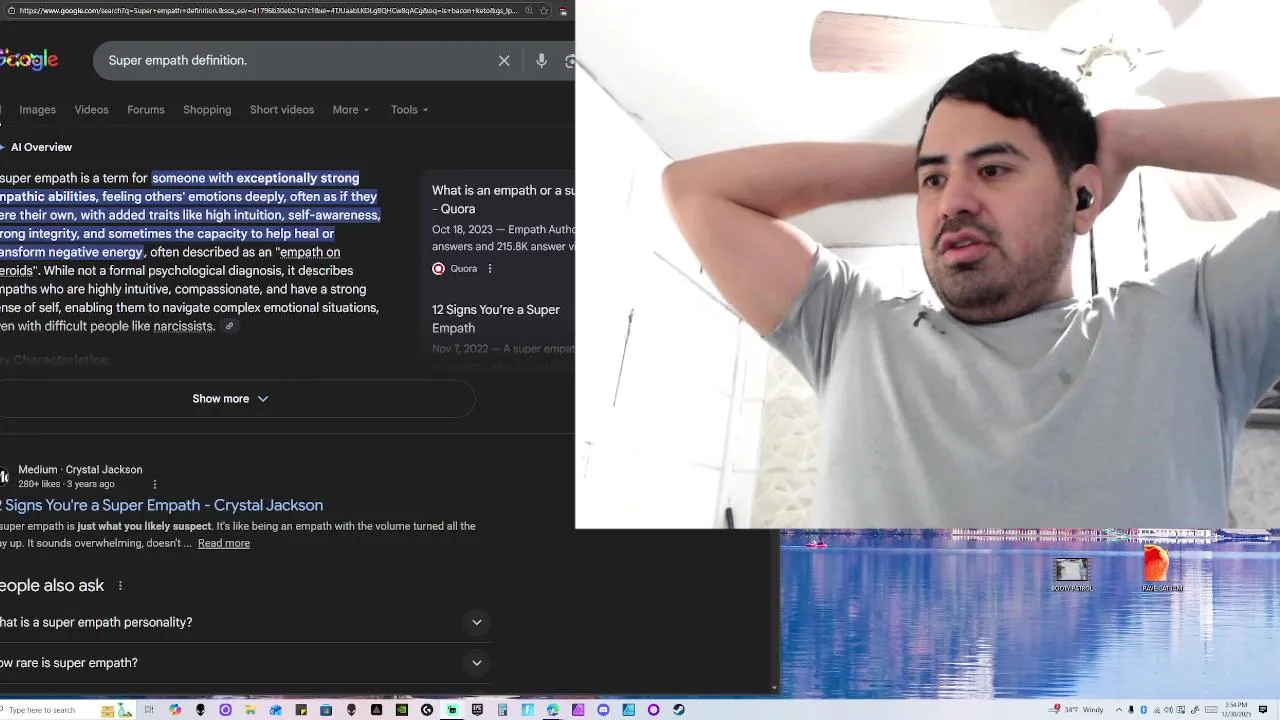1280x720 pixels.
Task: Switch to the Forums tab
Action: [x=146, y=110]
